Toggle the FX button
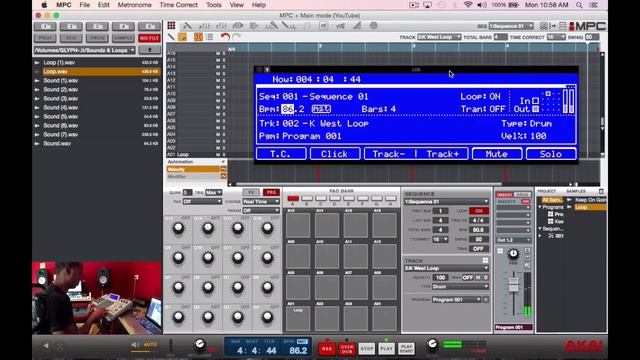Screen dimensions: 640x360 (251, 192)
